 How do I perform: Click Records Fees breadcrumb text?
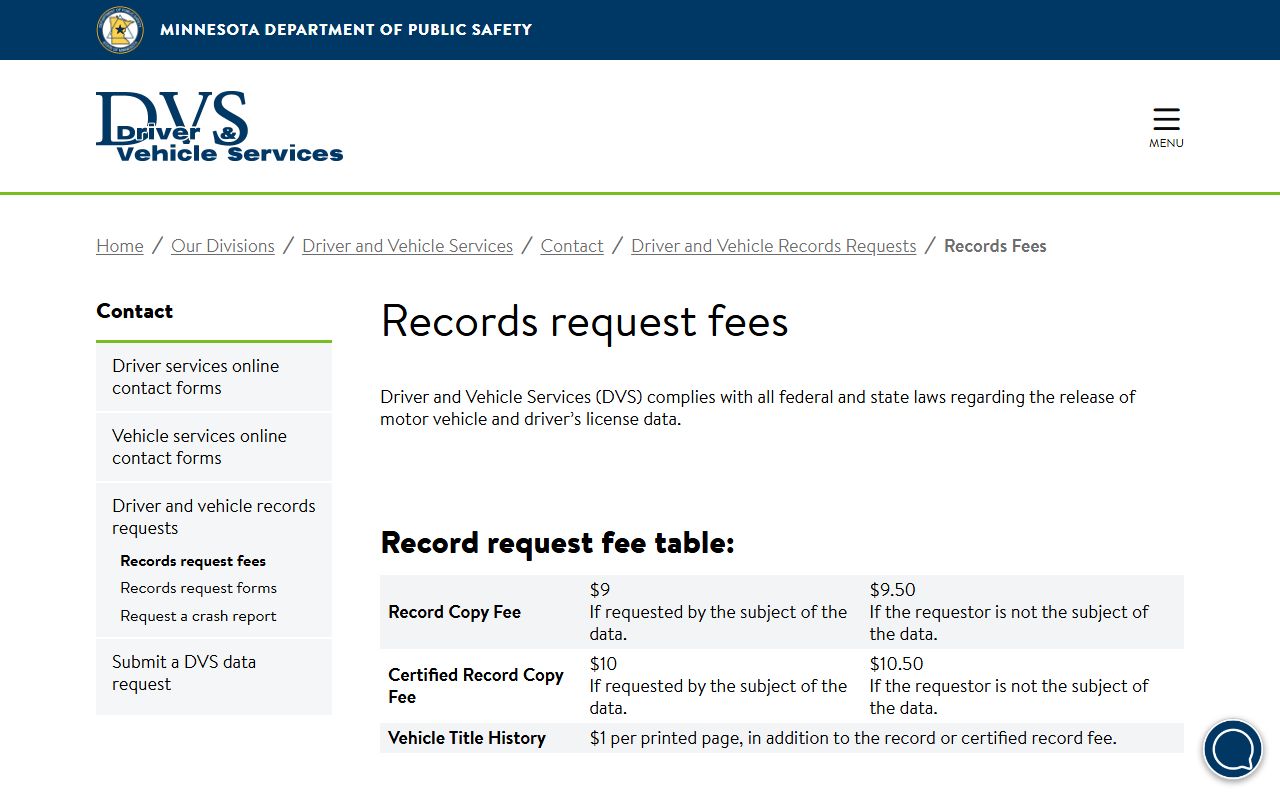click(995, 246)
